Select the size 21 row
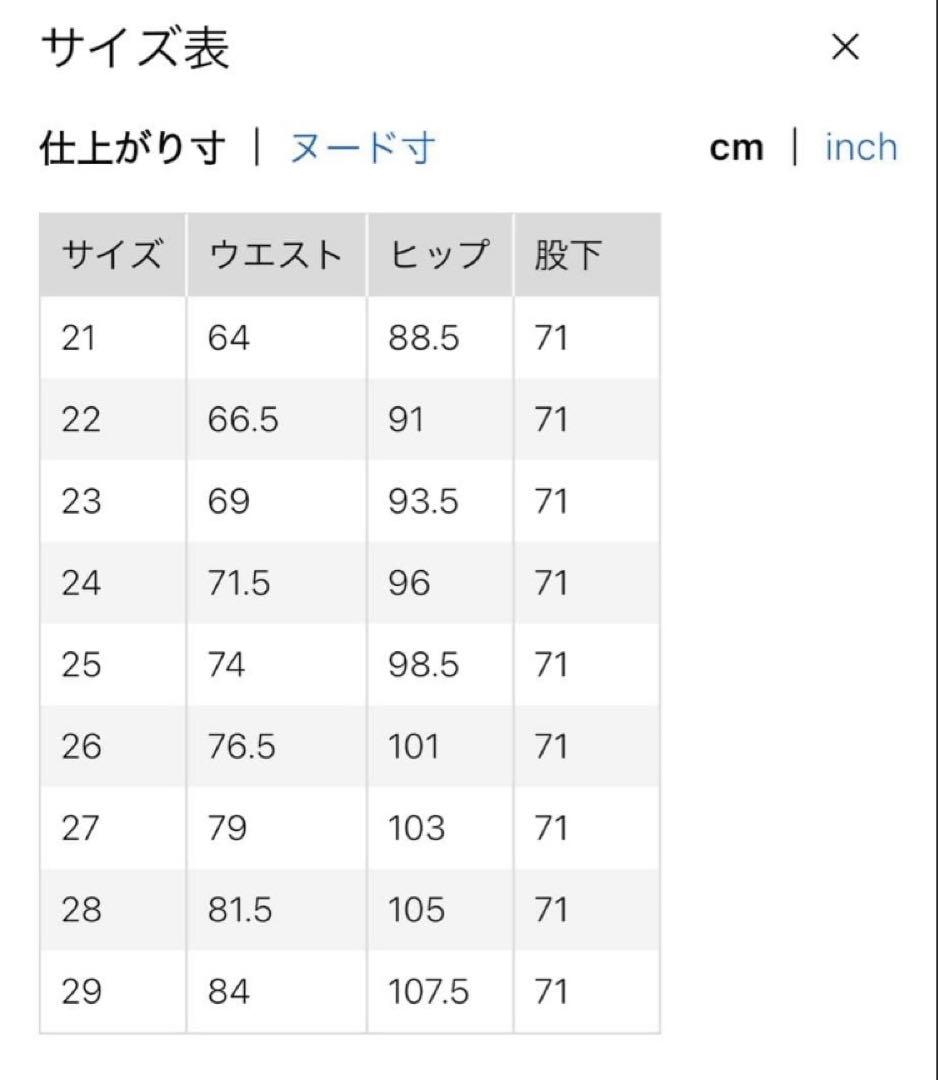The image size is (938, 1080). click(81, 338)
